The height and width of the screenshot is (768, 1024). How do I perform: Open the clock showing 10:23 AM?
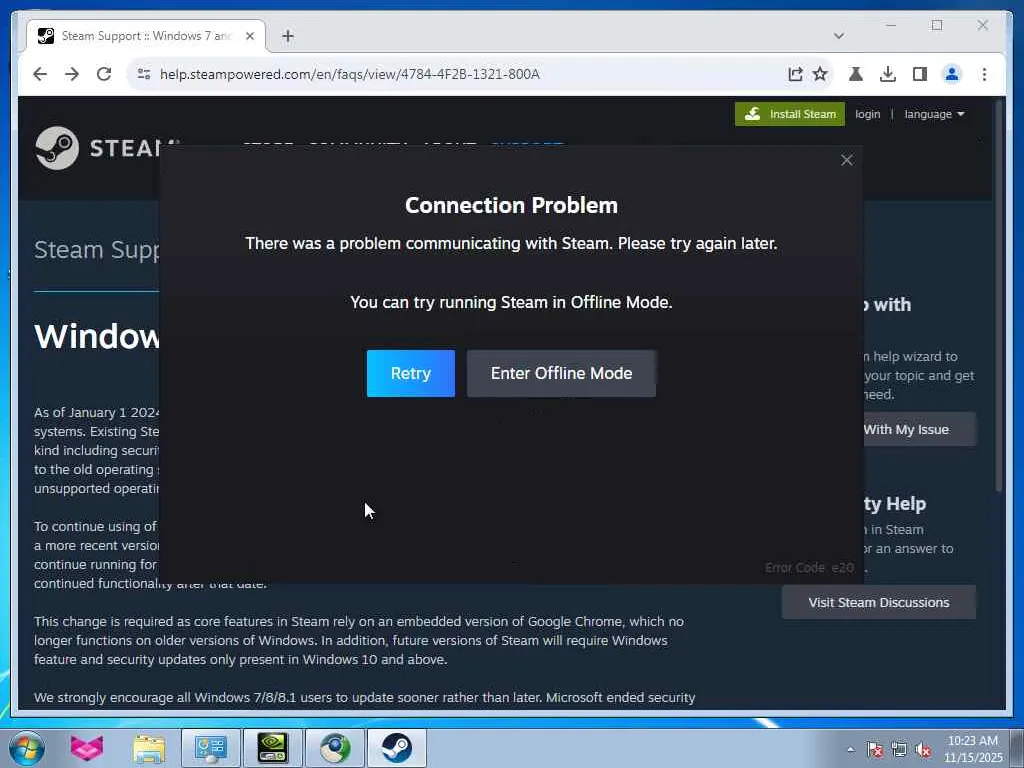(x=972, y=749)
